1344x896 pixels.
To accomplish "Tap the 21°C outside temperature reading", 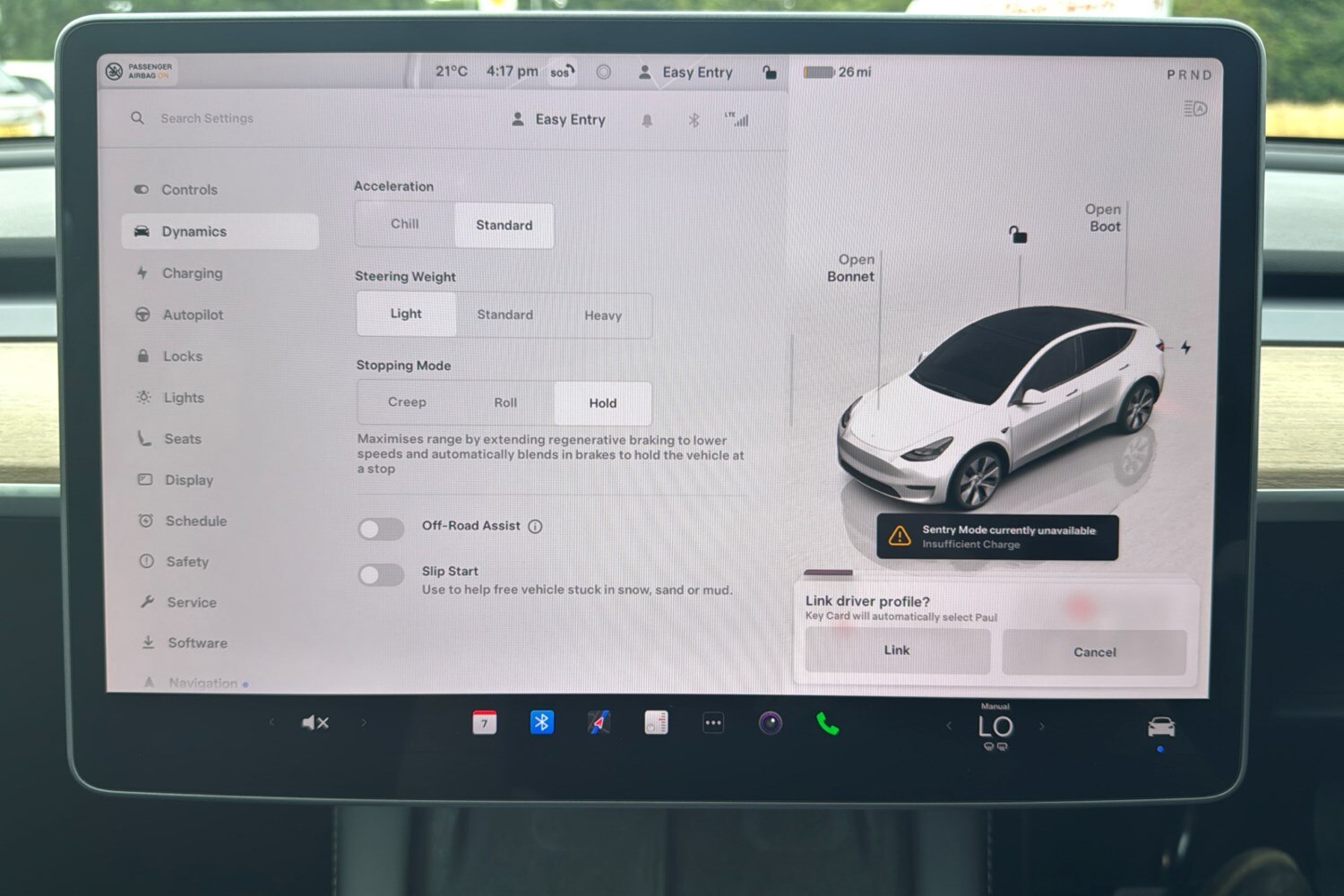I will click(x=452, y=71).
